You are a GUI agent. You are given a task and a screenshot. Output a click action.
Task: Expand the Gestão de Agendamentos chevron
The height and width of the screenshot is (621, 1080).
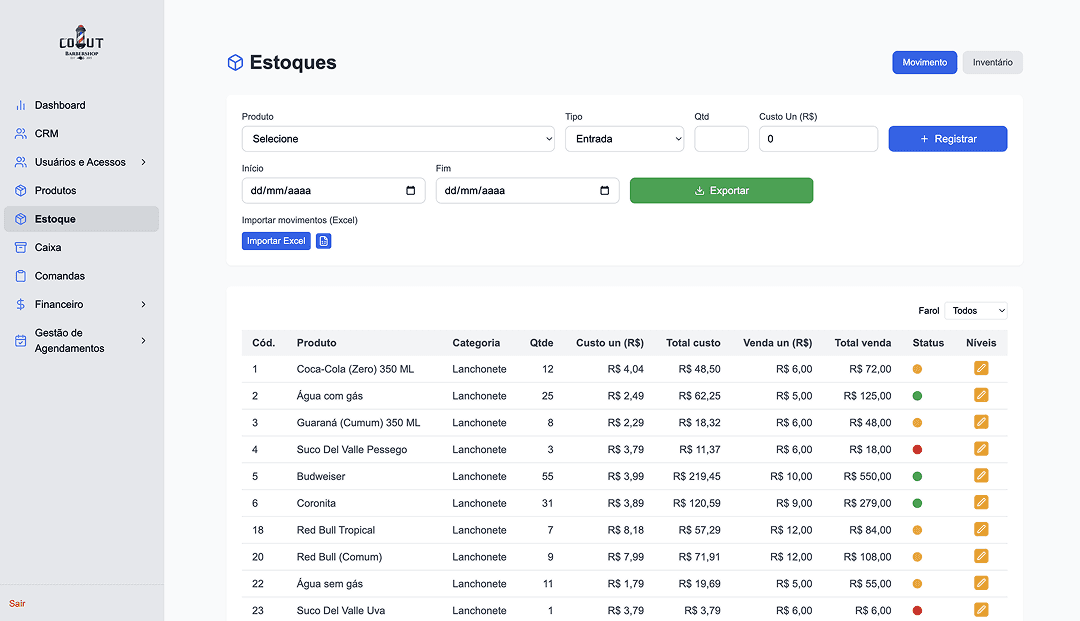pyautogui.click(x=143, y=341)
